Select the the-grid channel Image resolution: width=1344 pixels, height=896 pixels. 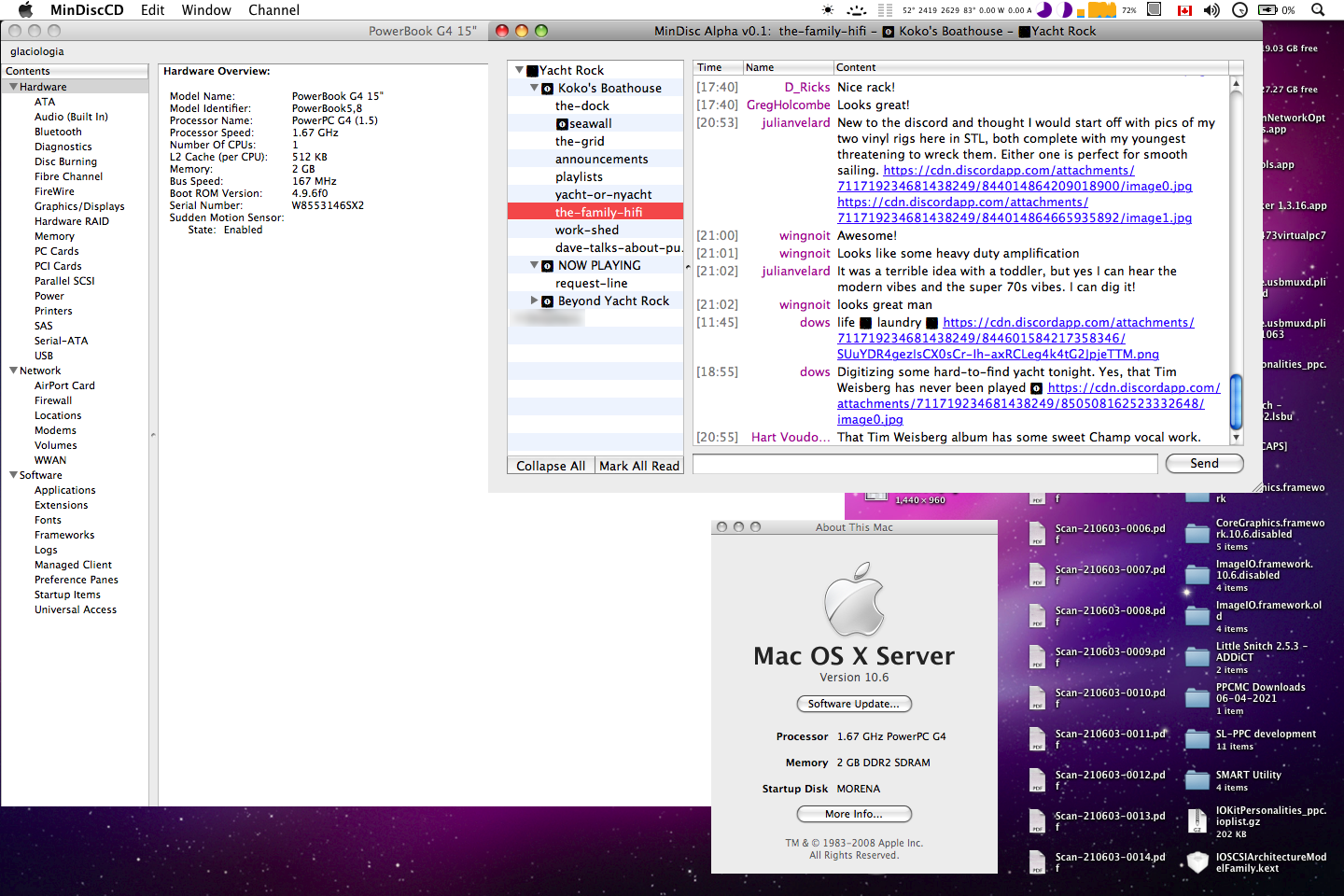tap(580, 142)
